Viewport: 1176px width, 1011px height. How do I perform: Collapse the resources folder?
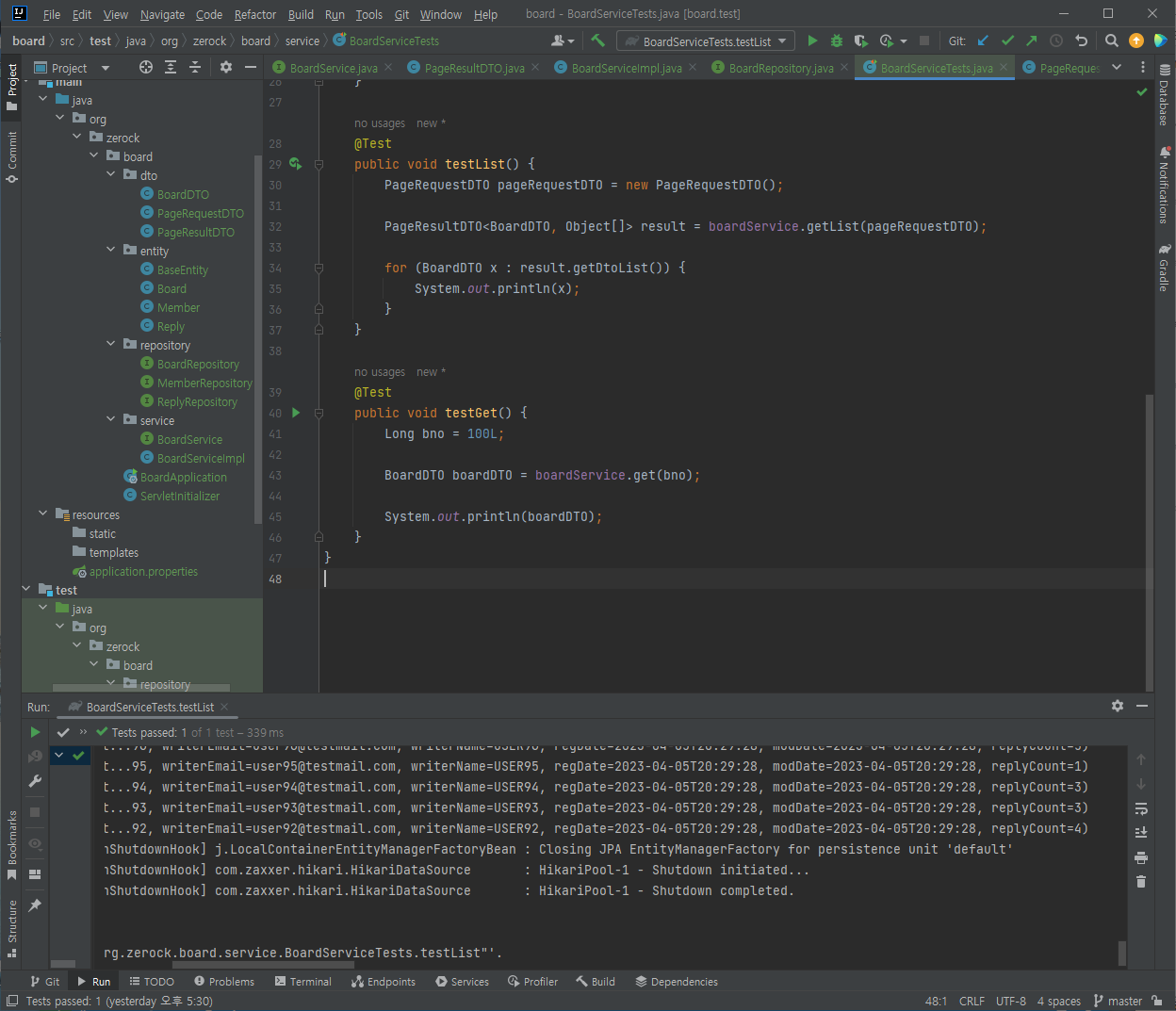point(43,514)
